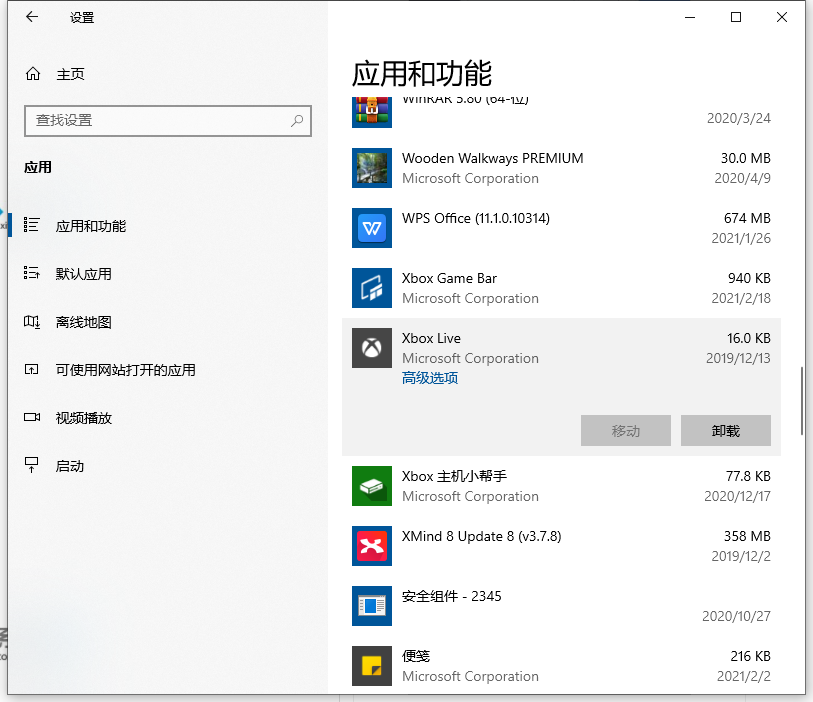Select the Xbox 主机小帮手 icon

(372, 486)
